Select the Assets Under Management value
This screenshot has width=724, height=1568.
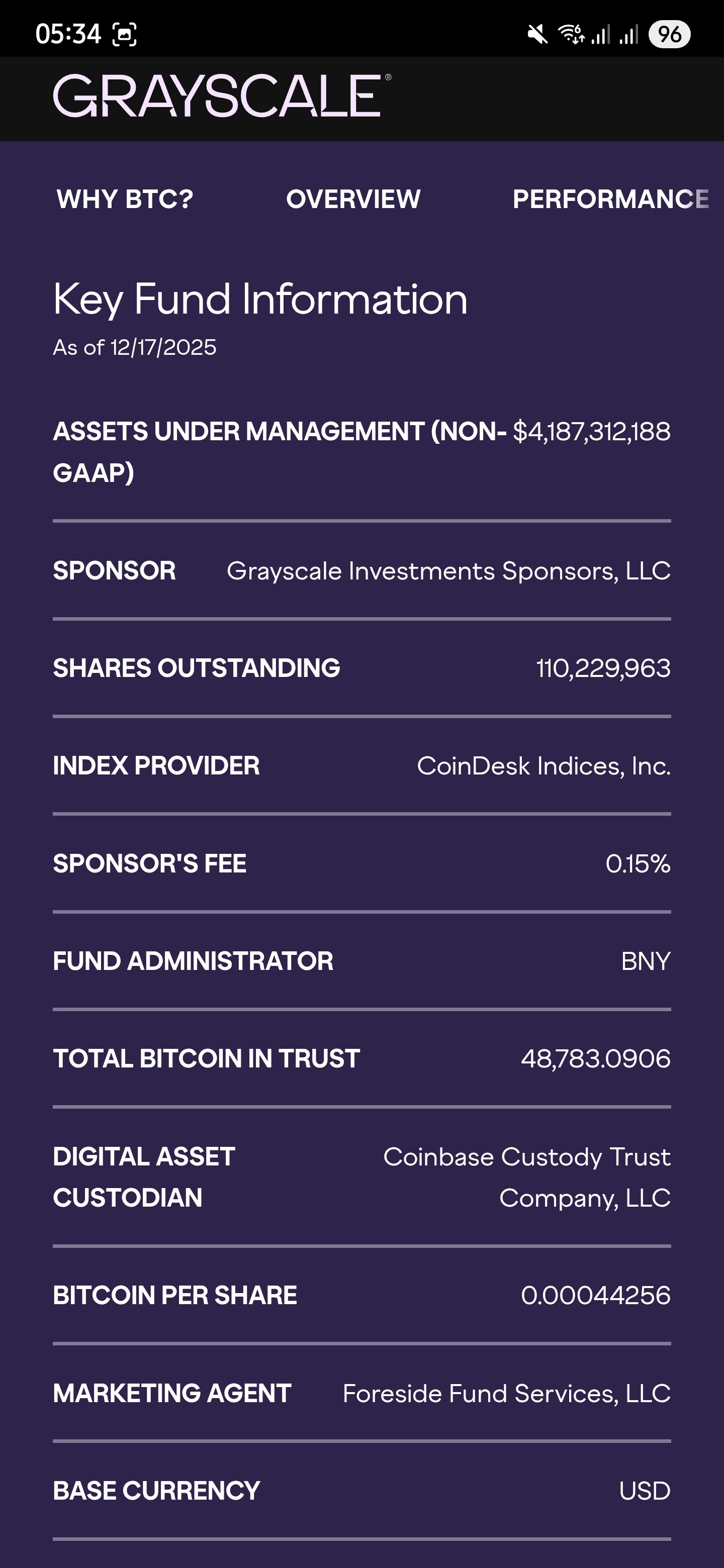[x=591, y=432]
